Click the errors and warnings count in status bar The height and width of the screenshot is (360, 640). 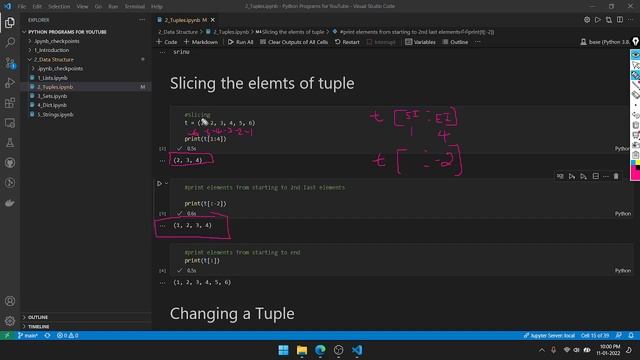[67, 336]
